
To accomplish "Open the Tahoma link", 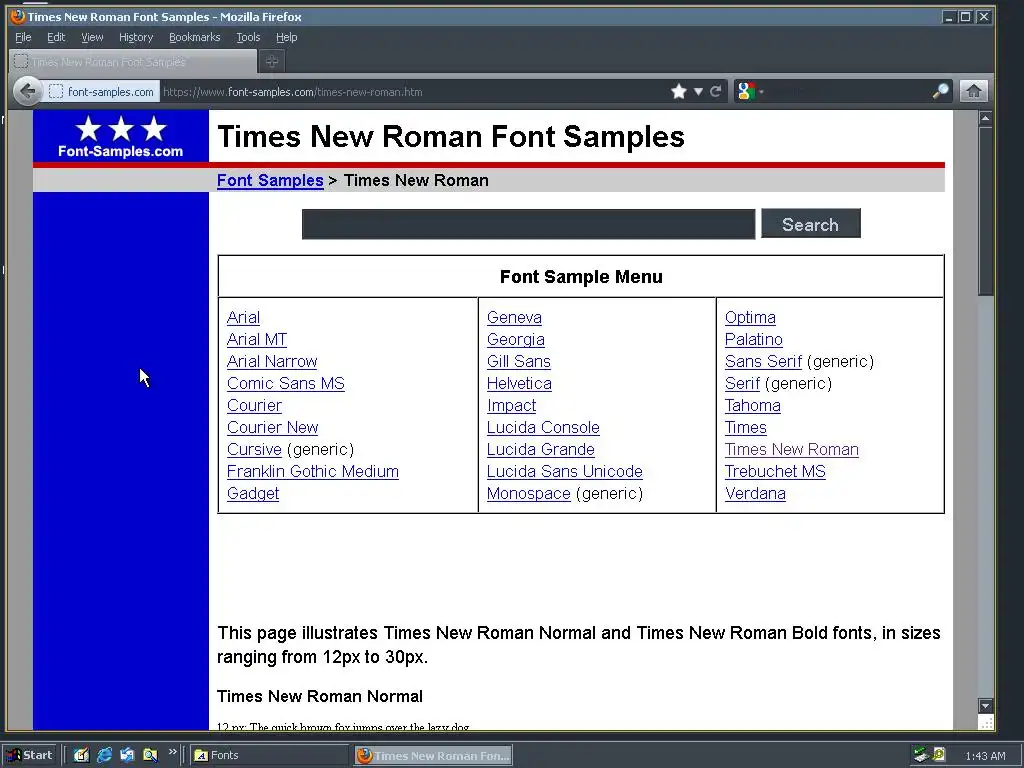I will 753,406.
